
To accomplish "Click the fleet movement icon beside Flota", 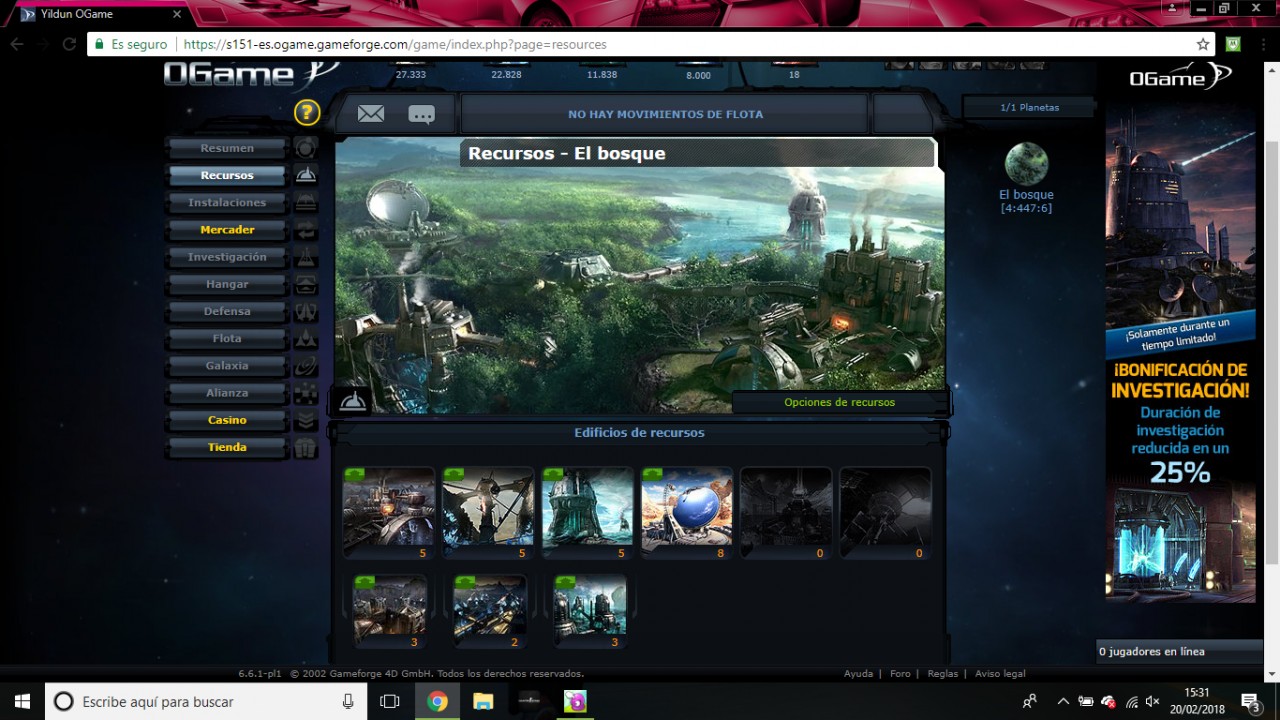I will [306, 338].
